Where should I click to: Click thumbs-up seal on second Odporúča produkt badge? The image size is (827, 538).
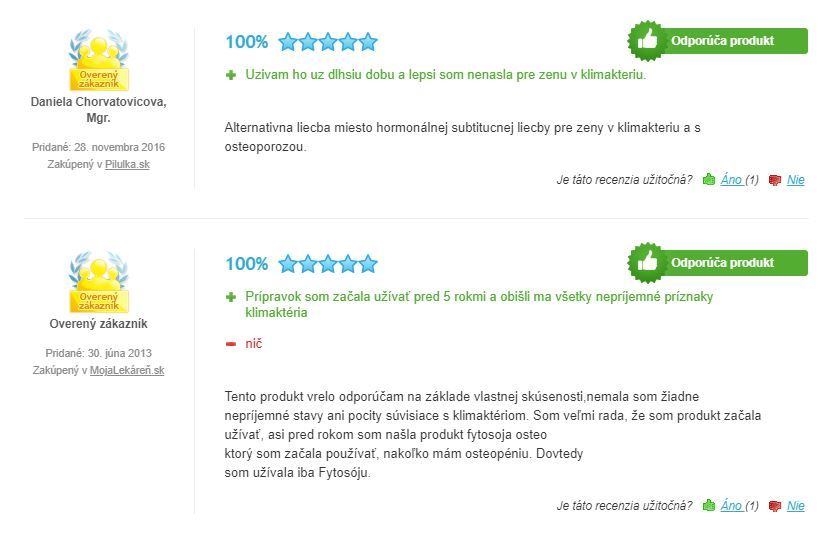[x=647, y=263]
